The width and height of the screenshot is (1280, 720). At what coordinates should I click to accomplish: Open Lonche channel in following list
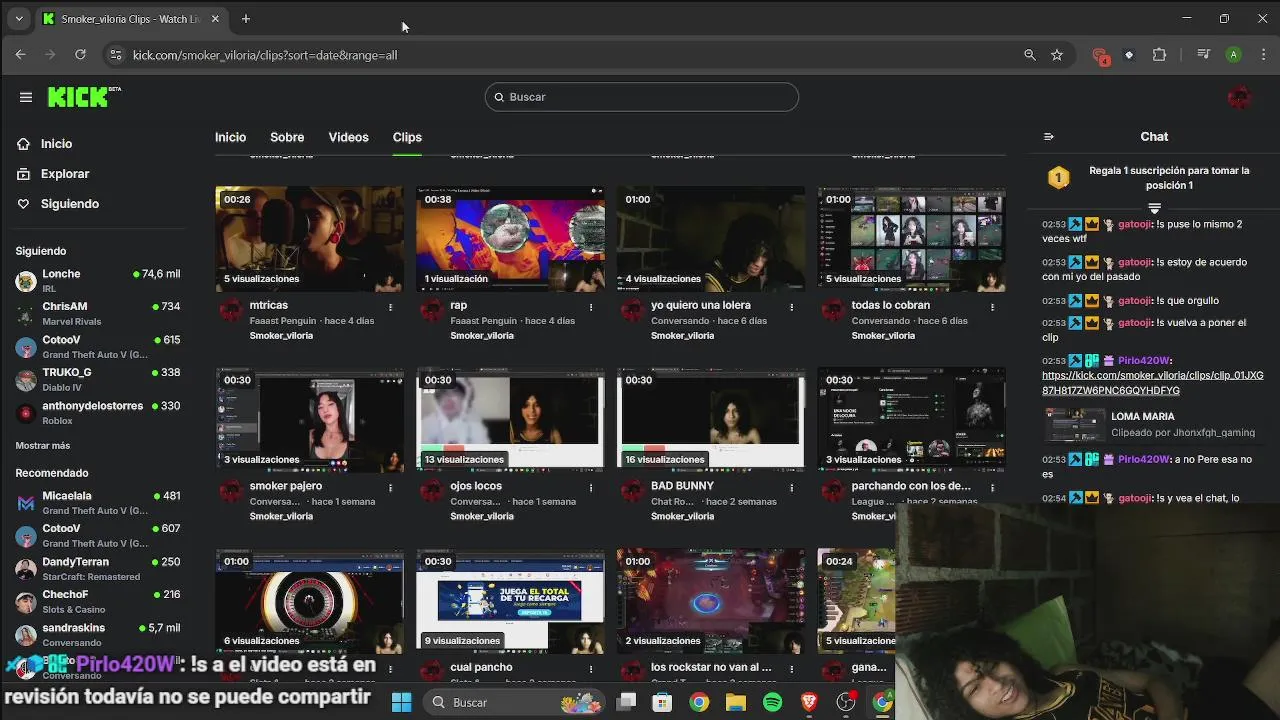[x=97, y=281]
